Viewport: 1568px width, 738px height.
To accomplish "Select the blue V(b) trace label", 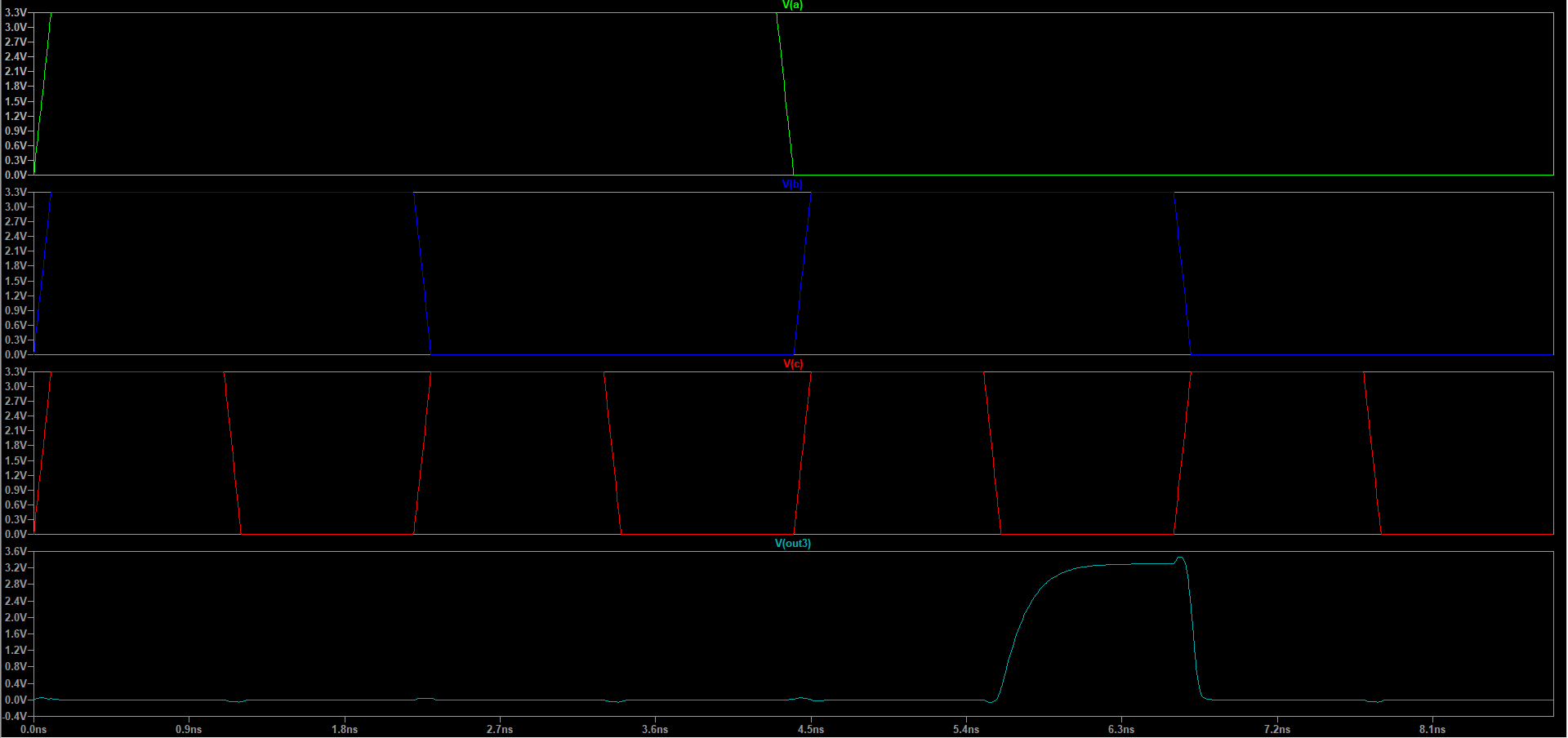I will pos(792,184).
